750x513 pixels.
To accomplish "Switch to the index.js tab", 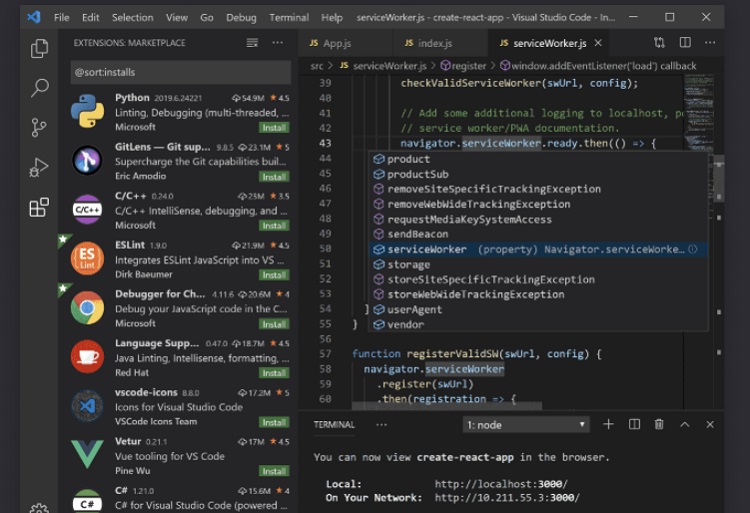I will tap(440, 43).
